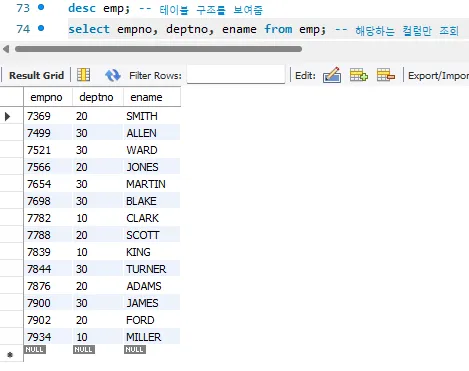Select the empno cell 7902
The image size is (469, 371).
click(x=48, y=320)
